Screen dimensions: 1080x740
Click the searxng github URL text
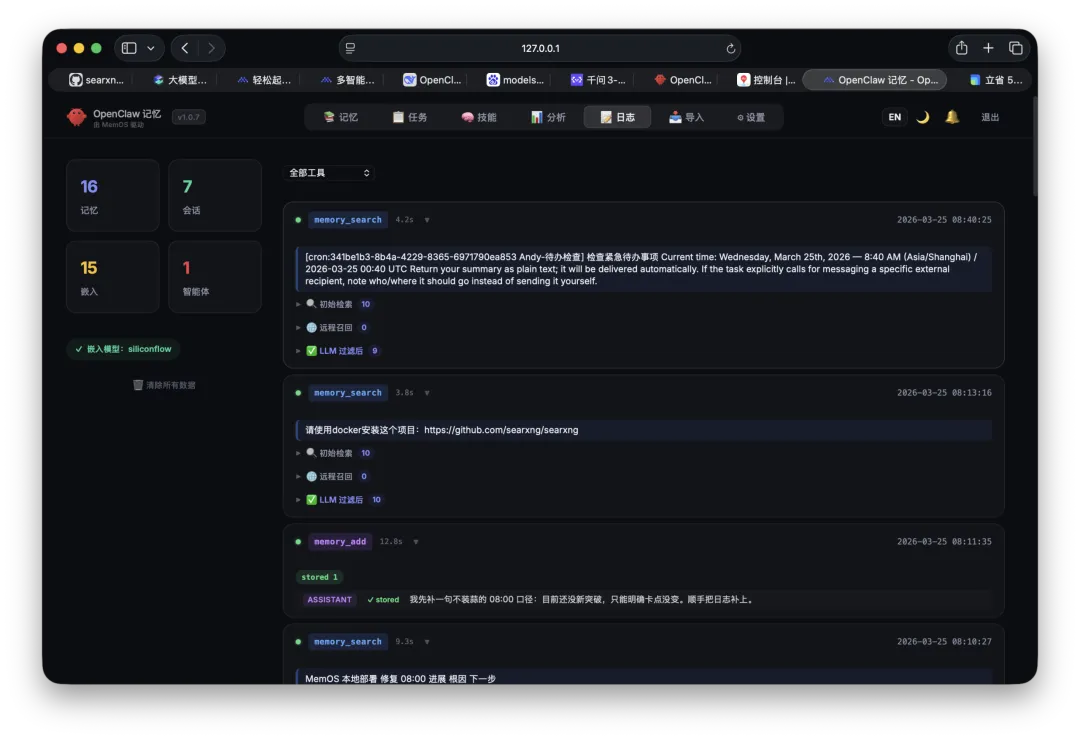tap(501, 430)
